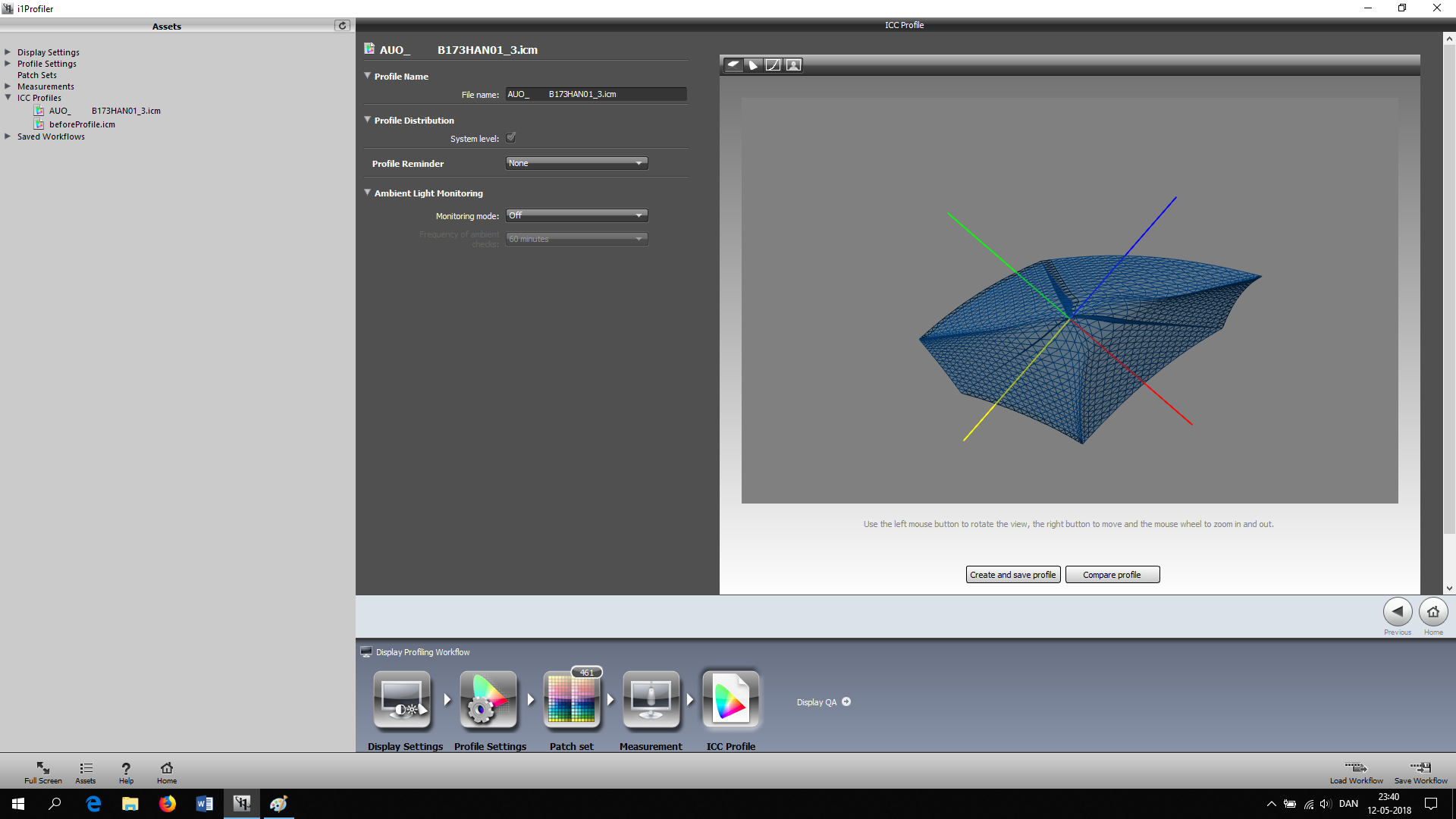Collapse the Ambient Light Monitoring section
Image resolution: width=1456 pixels, height=819 pixels.
[x=368, y=193]
